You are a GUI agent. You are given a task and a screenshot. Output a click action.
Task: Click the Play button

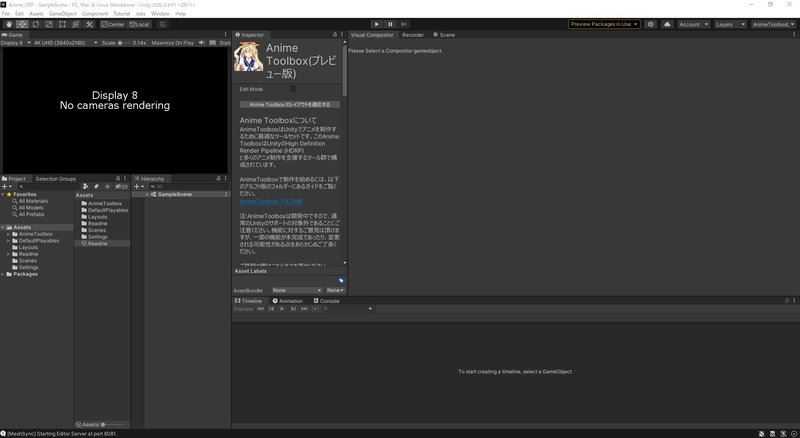(x=377, y=24)
